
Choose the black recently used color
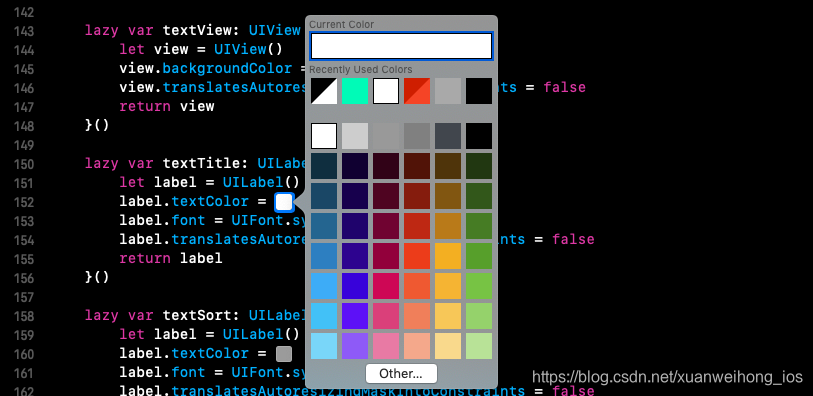[x=479, y=91]
